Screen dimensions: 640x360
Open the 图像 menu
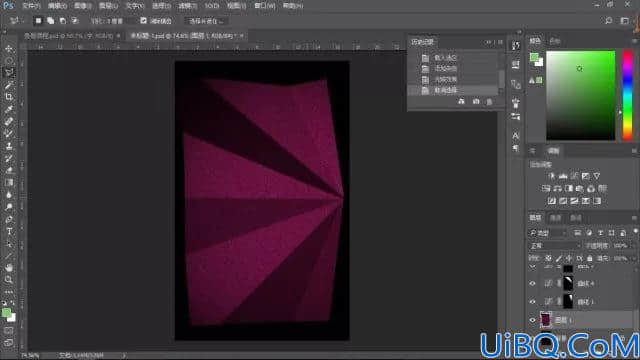[x=82, y=6]
